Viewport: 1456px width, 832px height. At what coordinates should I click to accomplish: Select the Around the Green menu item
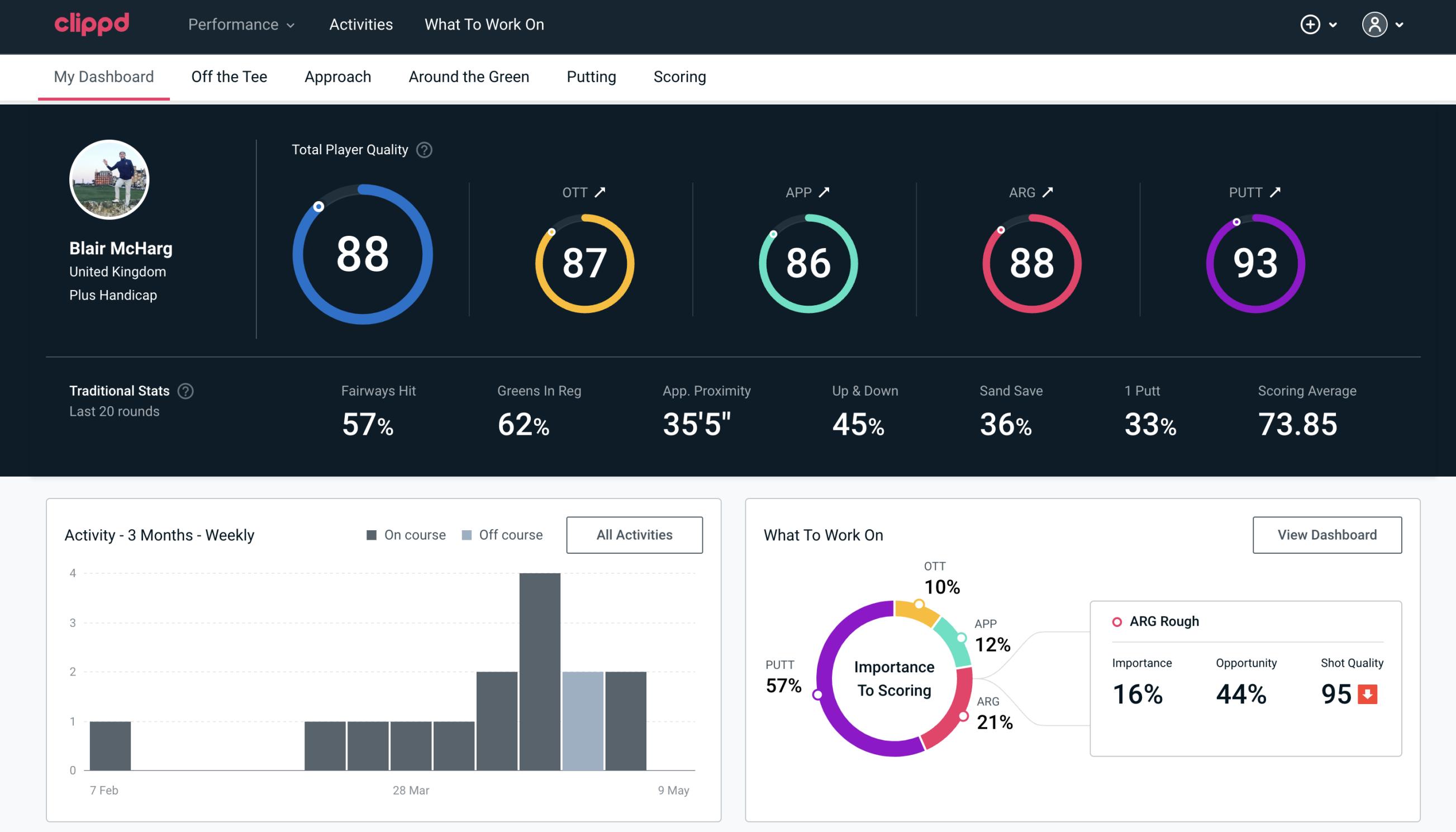[x=469, y=77]
